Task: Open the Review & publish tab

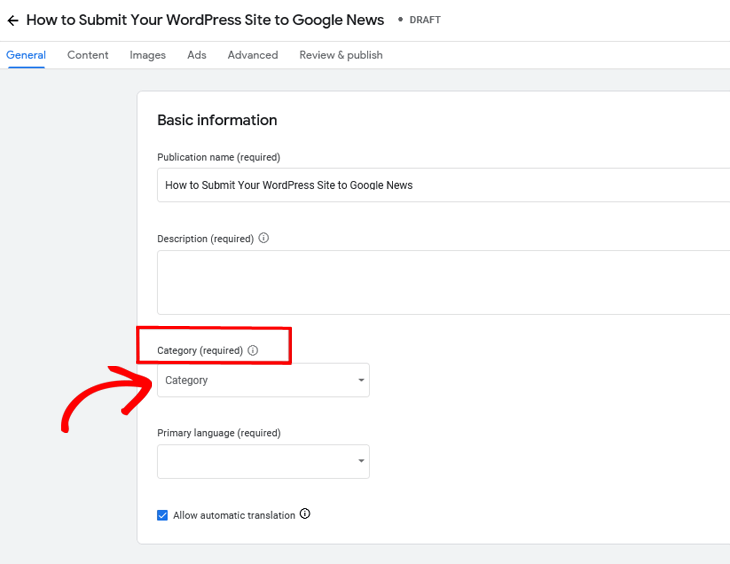Action: (341, 55)
